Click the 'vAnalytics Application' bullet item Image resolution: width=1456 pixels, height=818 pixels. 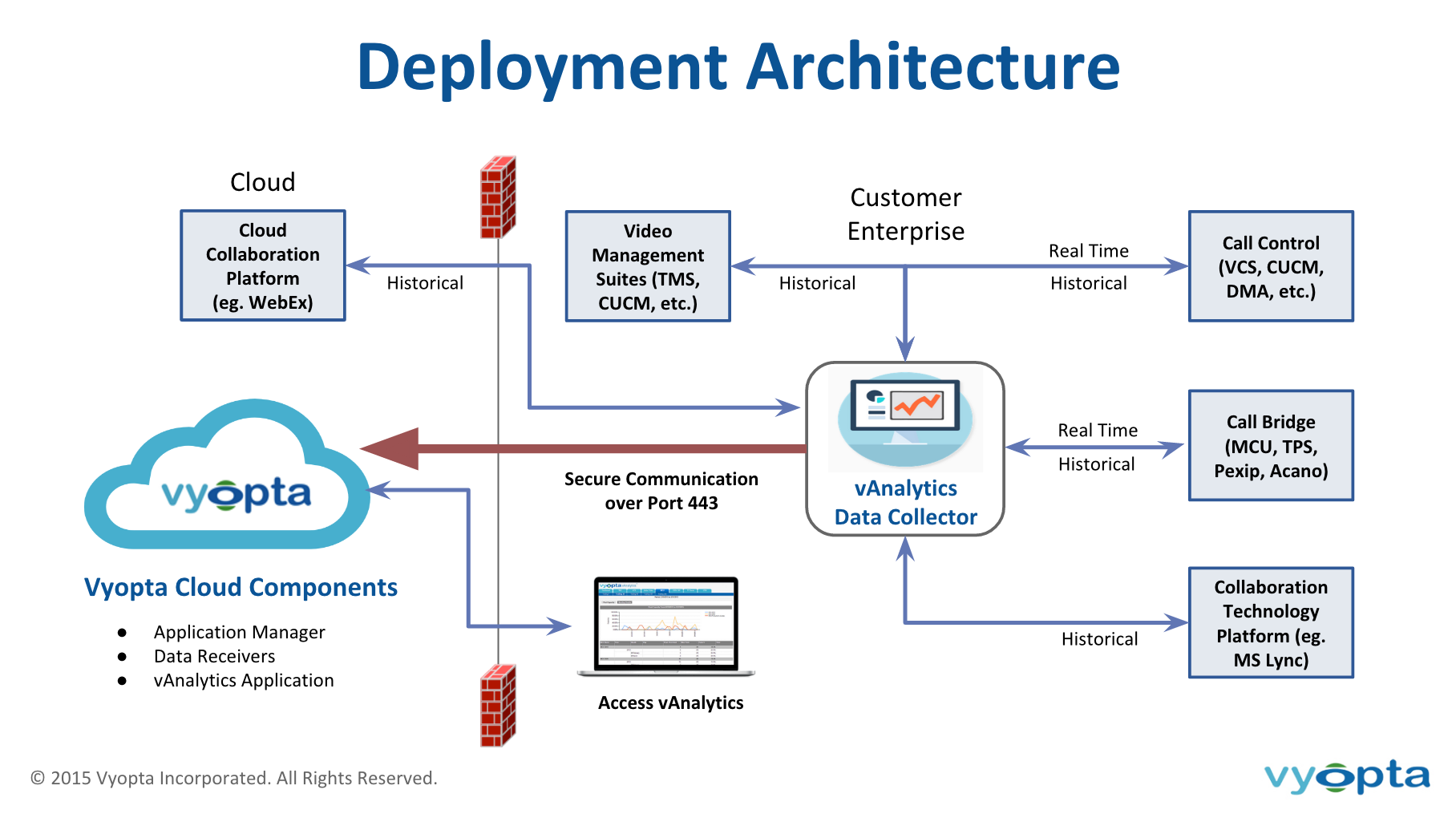(244, 680)
